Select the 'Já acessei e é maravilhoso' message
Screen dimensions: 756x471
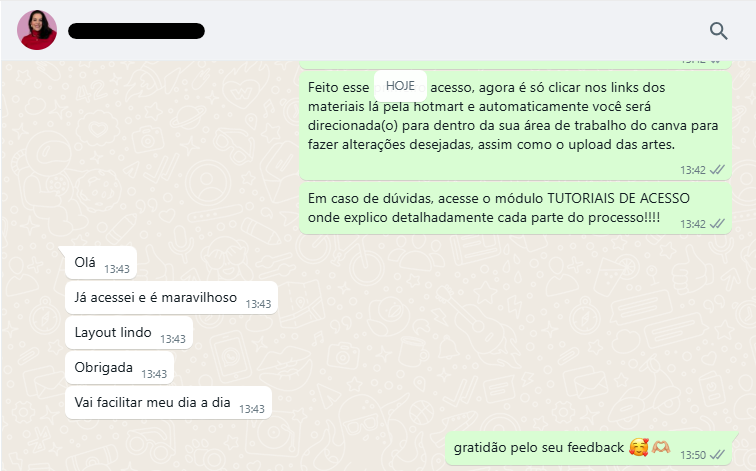click(171, 298)
